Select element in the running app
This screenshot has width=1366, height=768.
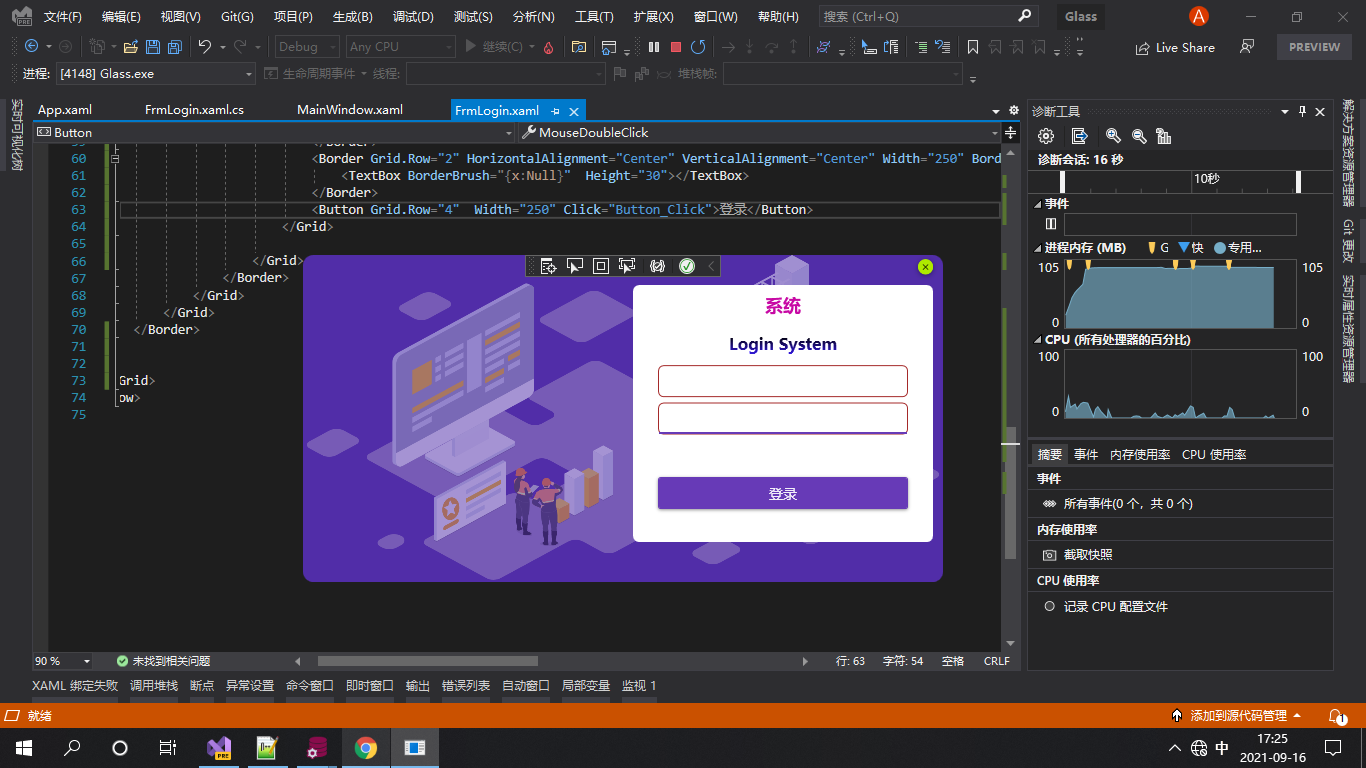[574, 266]
